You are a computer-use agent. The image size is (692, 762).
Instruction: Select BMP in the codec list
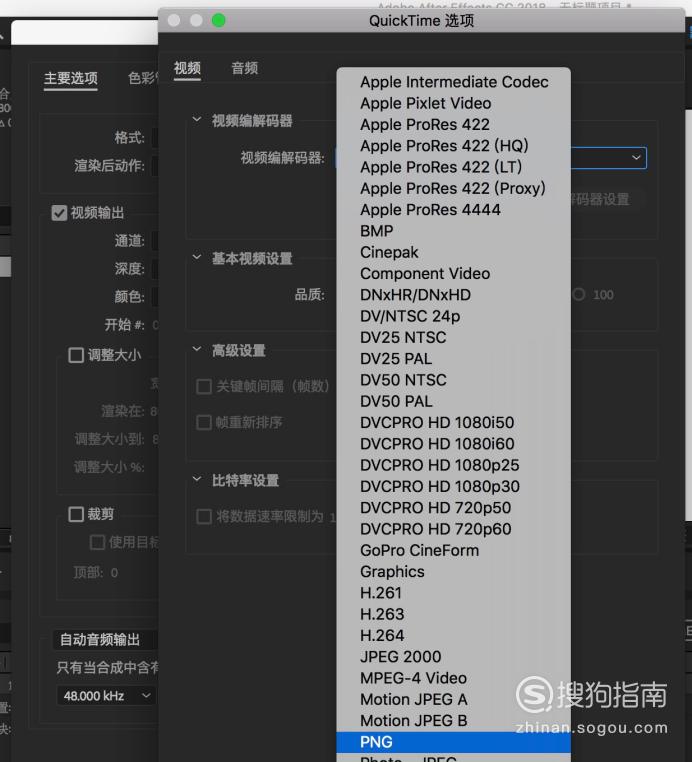(453, 231)
